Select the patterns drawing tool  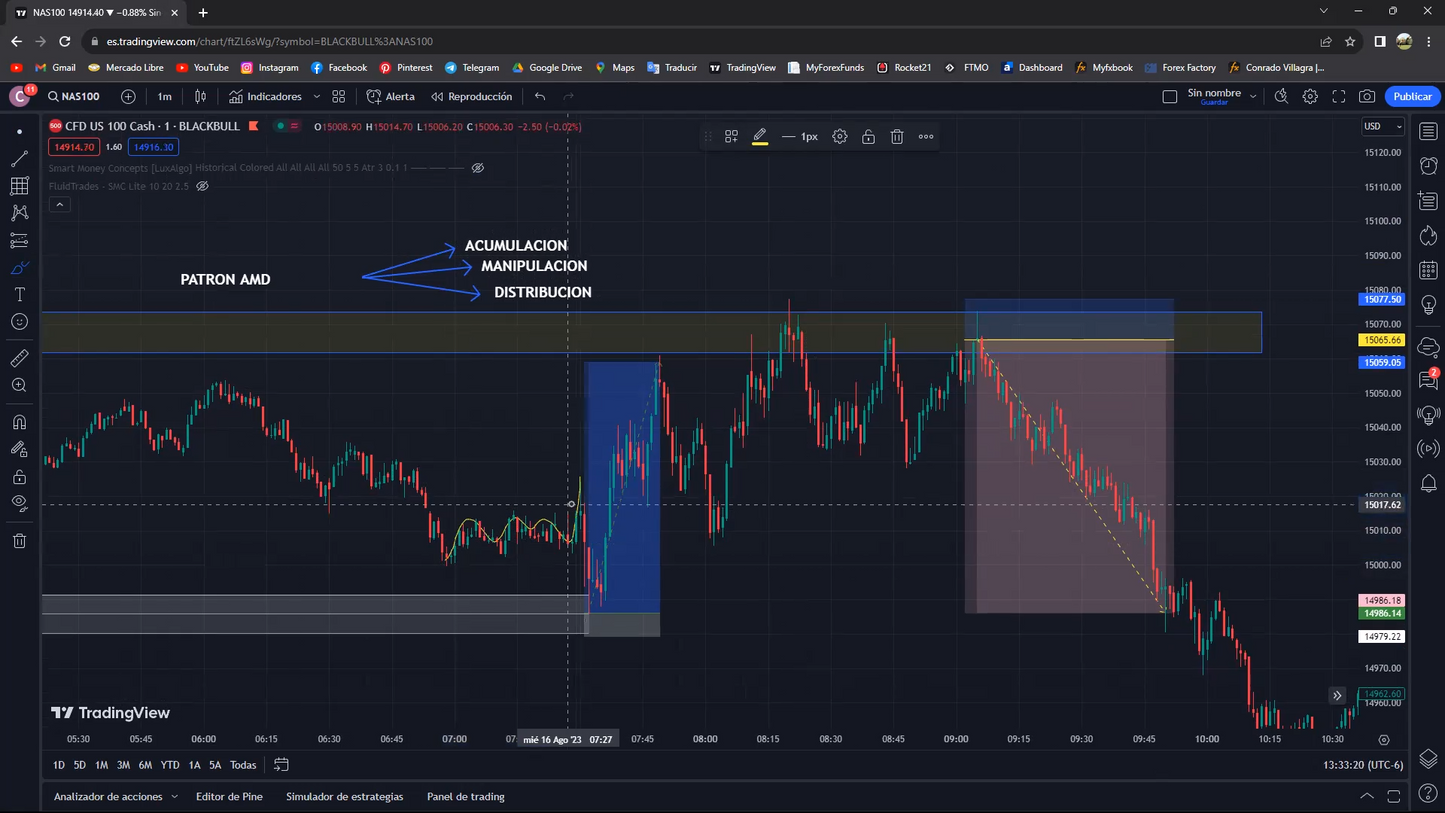(19, 213)
